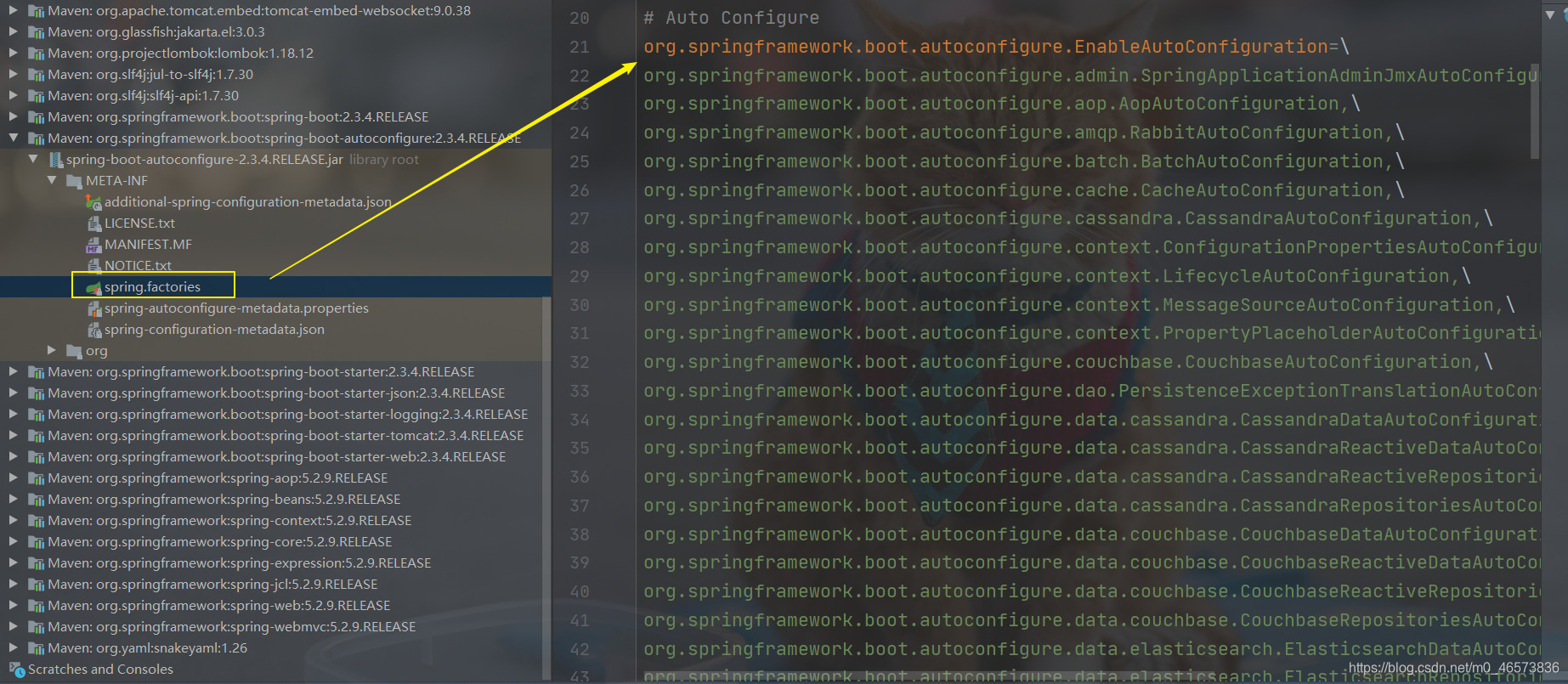The image size is (1568, 684).
Task: Select spring-autoconfigure-metadata.properties in the tree
Action: (x=236, y=308)
